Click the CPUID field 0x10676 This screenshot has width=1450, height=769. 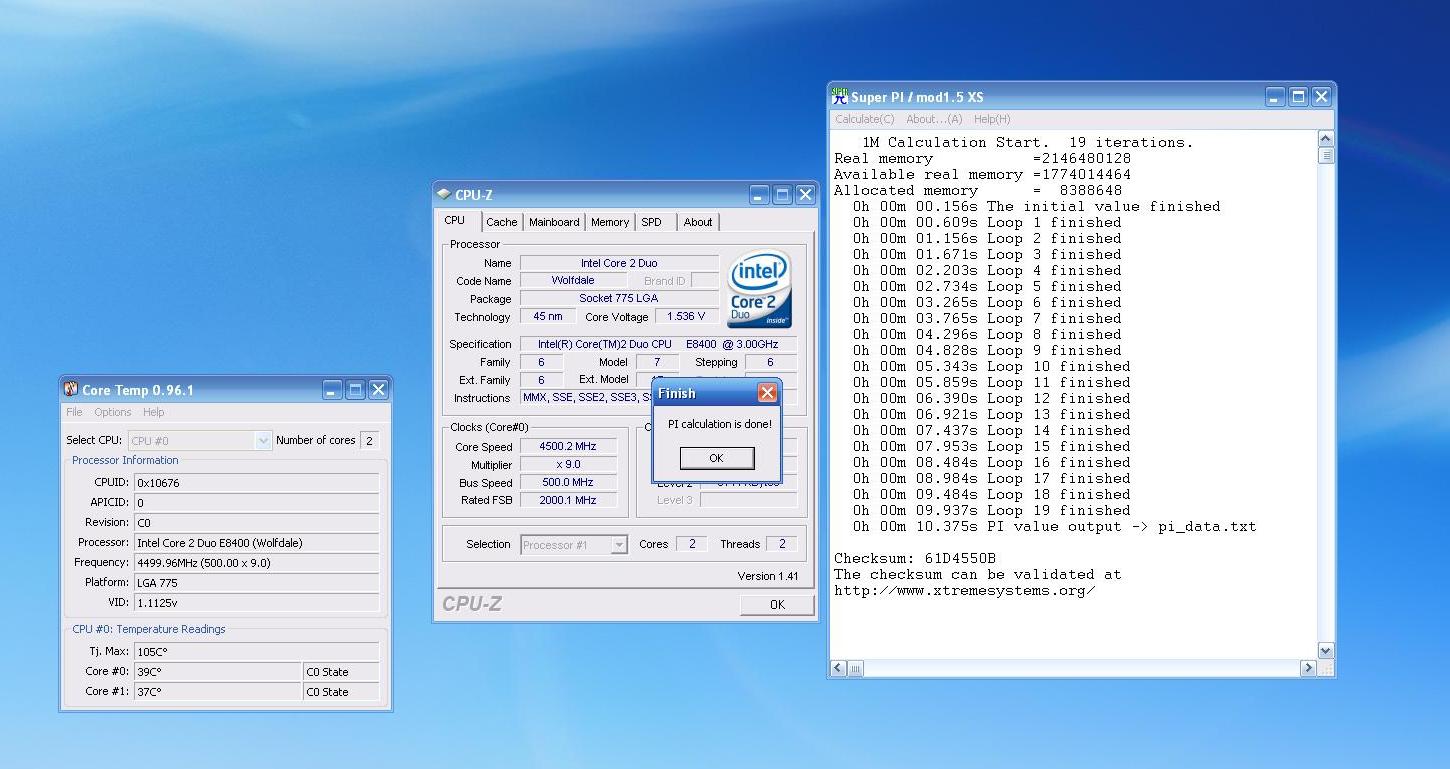pyautogui.click(x=256, y=482)
